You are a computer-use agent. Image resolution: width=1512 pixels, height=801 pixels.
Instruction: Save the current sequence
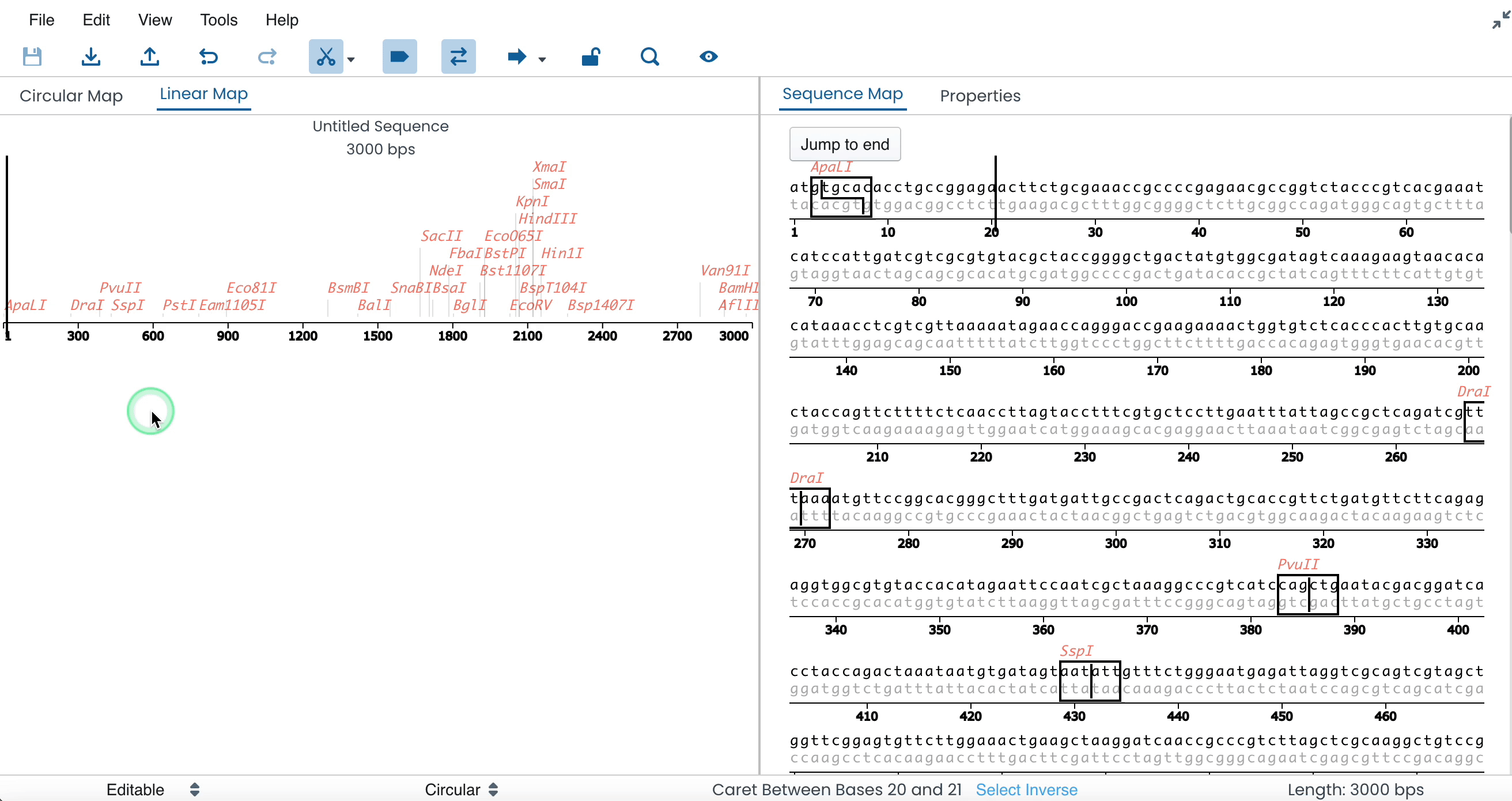click(32, 56)
